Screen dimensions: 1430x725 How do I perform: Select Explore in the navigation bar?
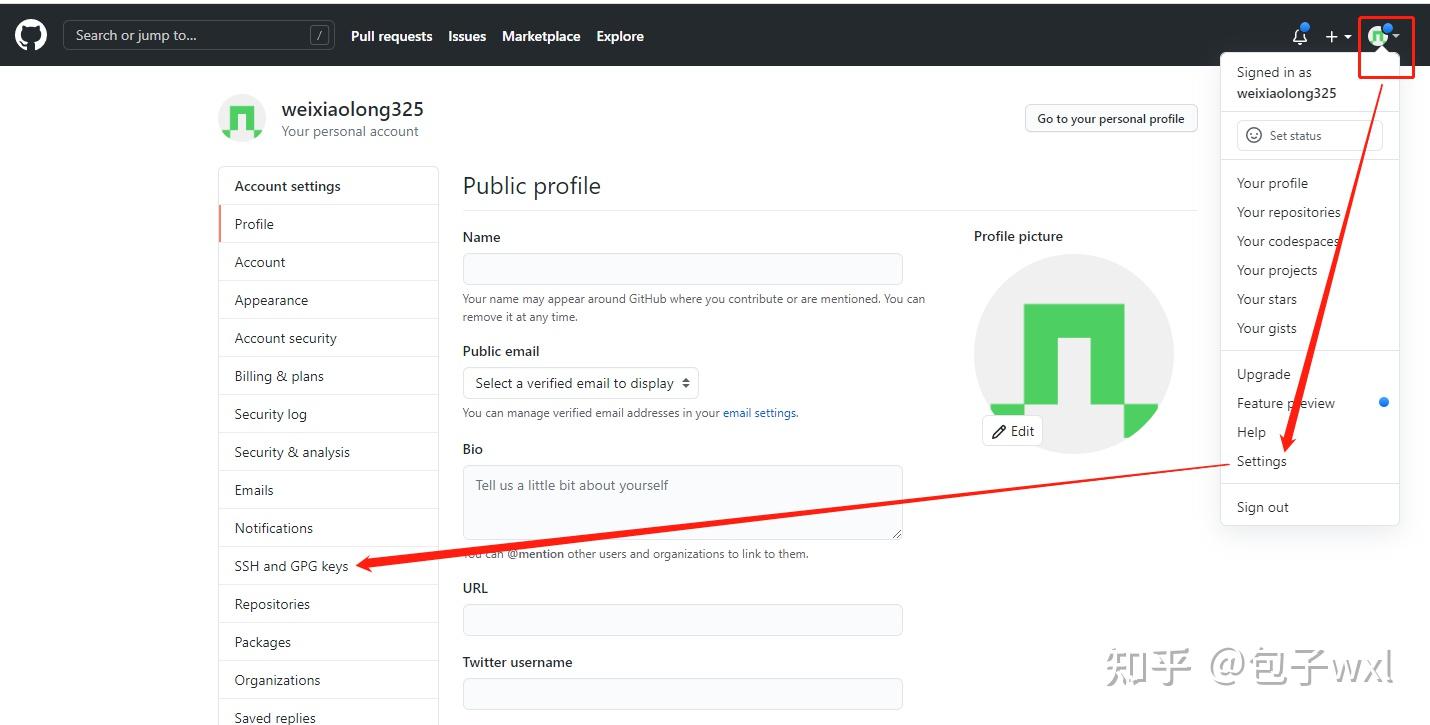pos(619,36)
